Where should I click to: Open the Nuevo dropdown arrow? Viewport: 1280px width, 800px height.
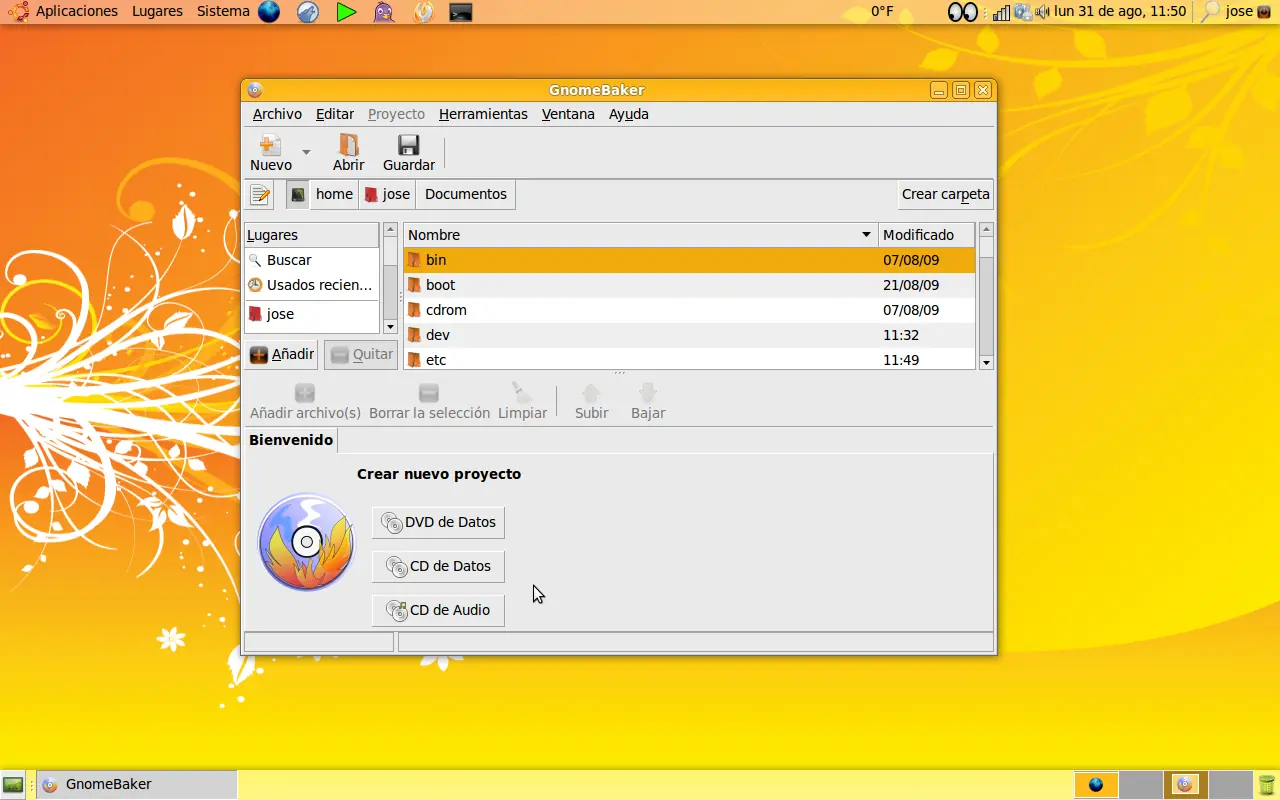(x=306, y=153)
